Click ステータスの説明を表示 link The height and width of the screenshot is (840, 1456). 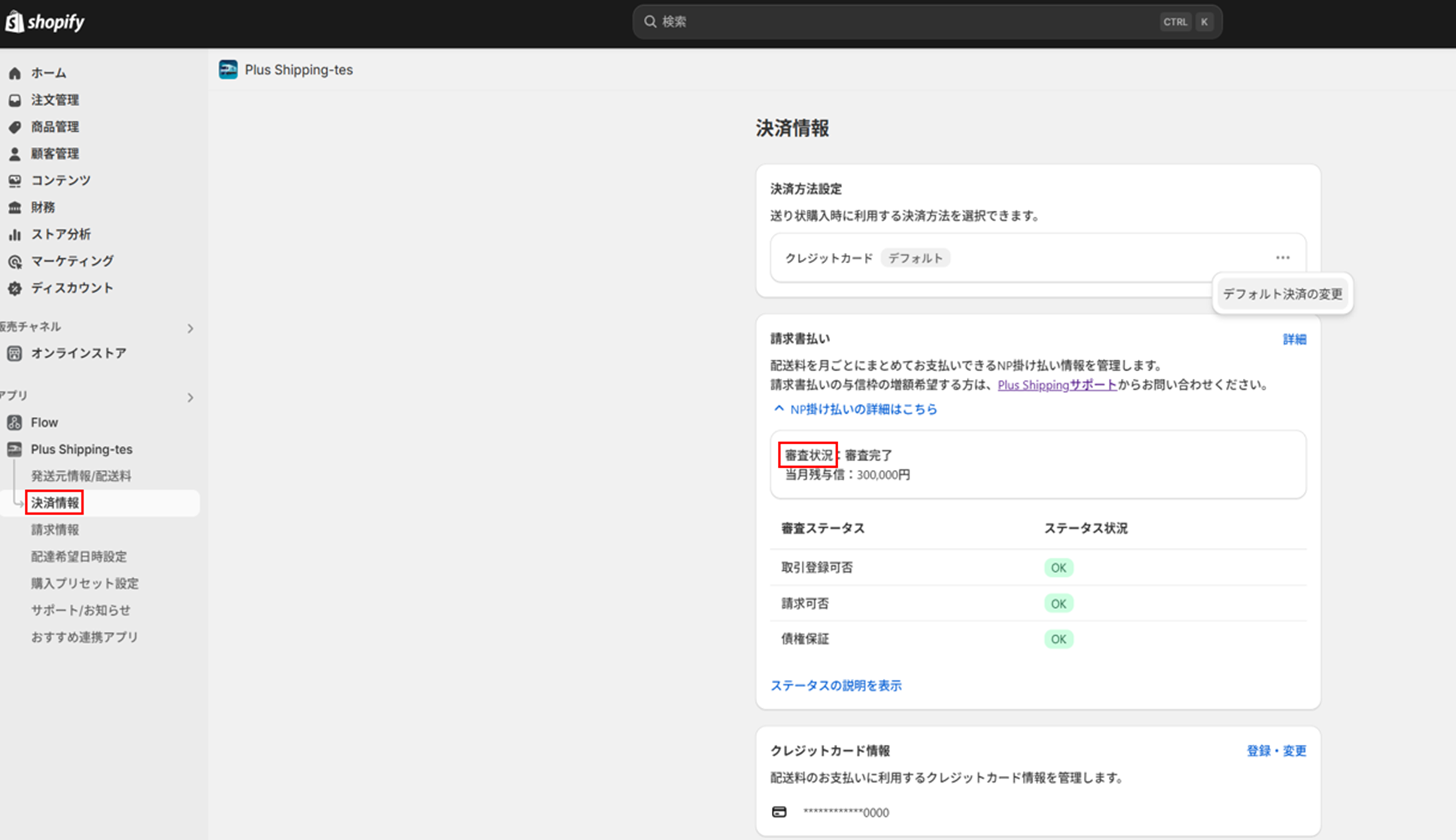(836, 686)
